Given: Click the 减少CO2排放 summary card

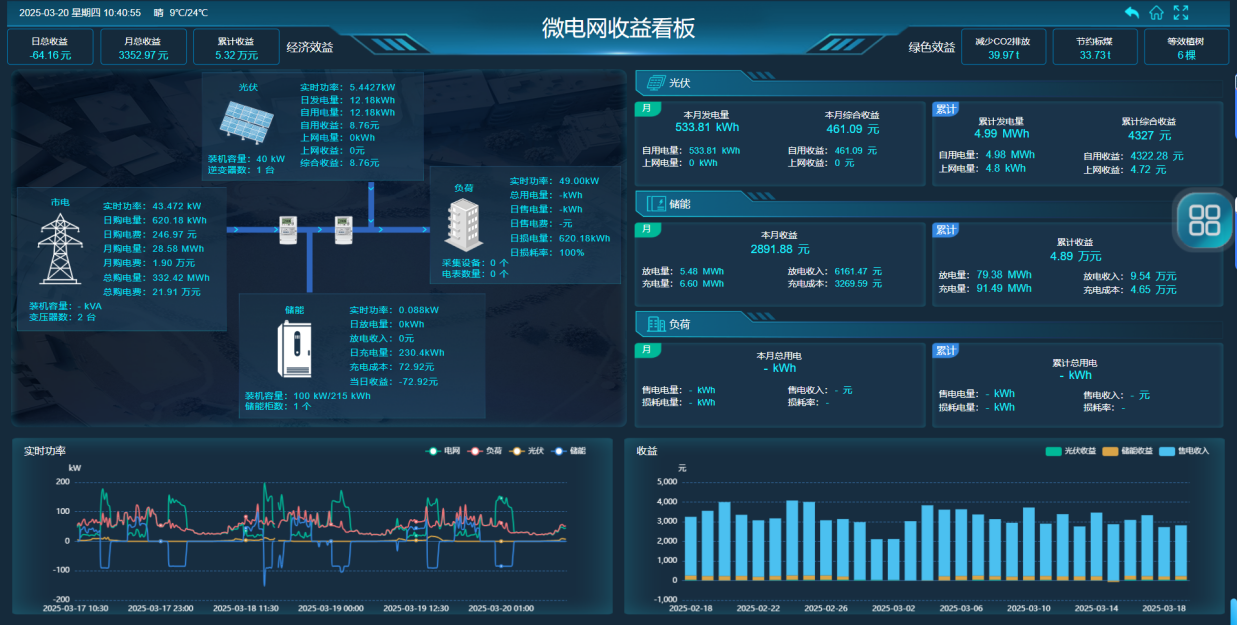Looking at the screenshot, I should [1003, 47].
